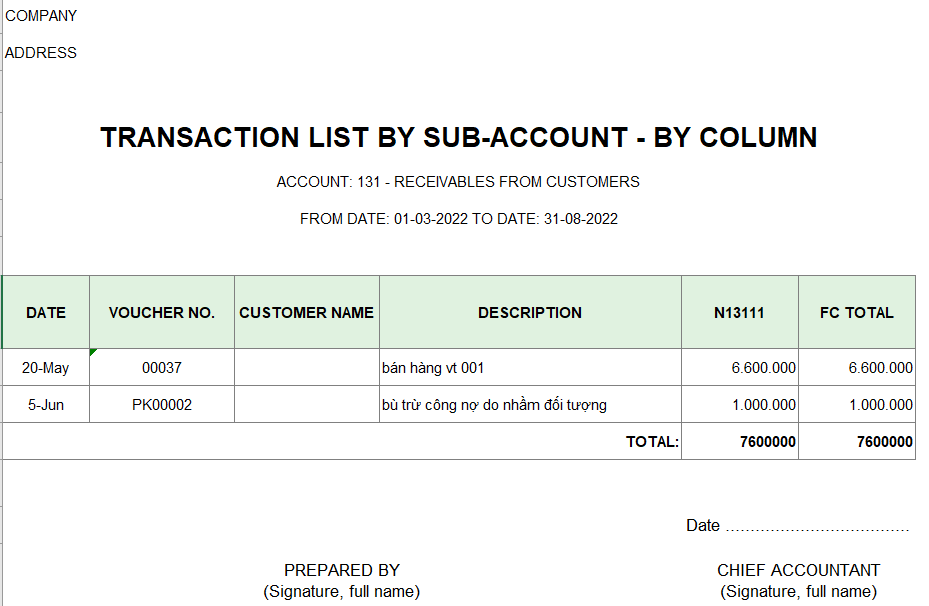Click the COMPANY cell
The image size is (929, 606).
click(x=41, y=16)
